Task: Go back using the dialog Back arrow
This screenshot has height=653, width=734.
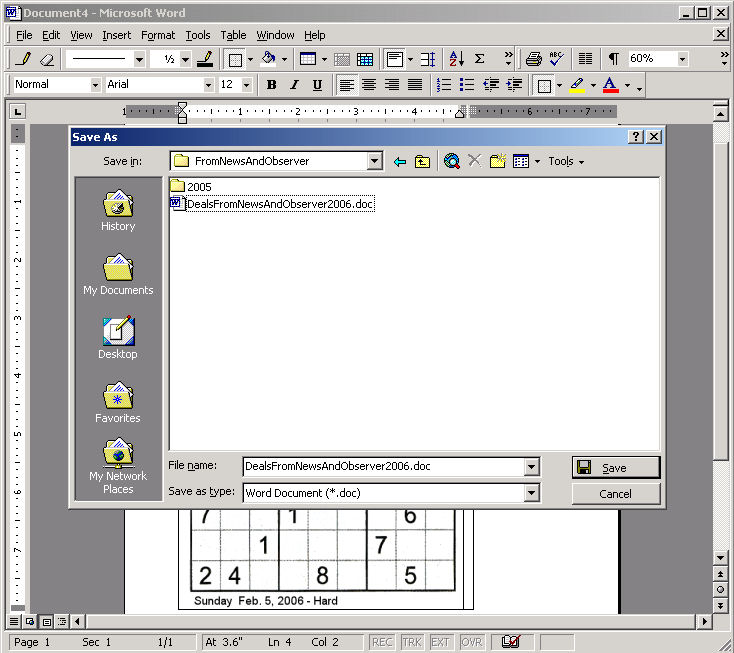Action: pyautogui.click(x=400, y=161)
